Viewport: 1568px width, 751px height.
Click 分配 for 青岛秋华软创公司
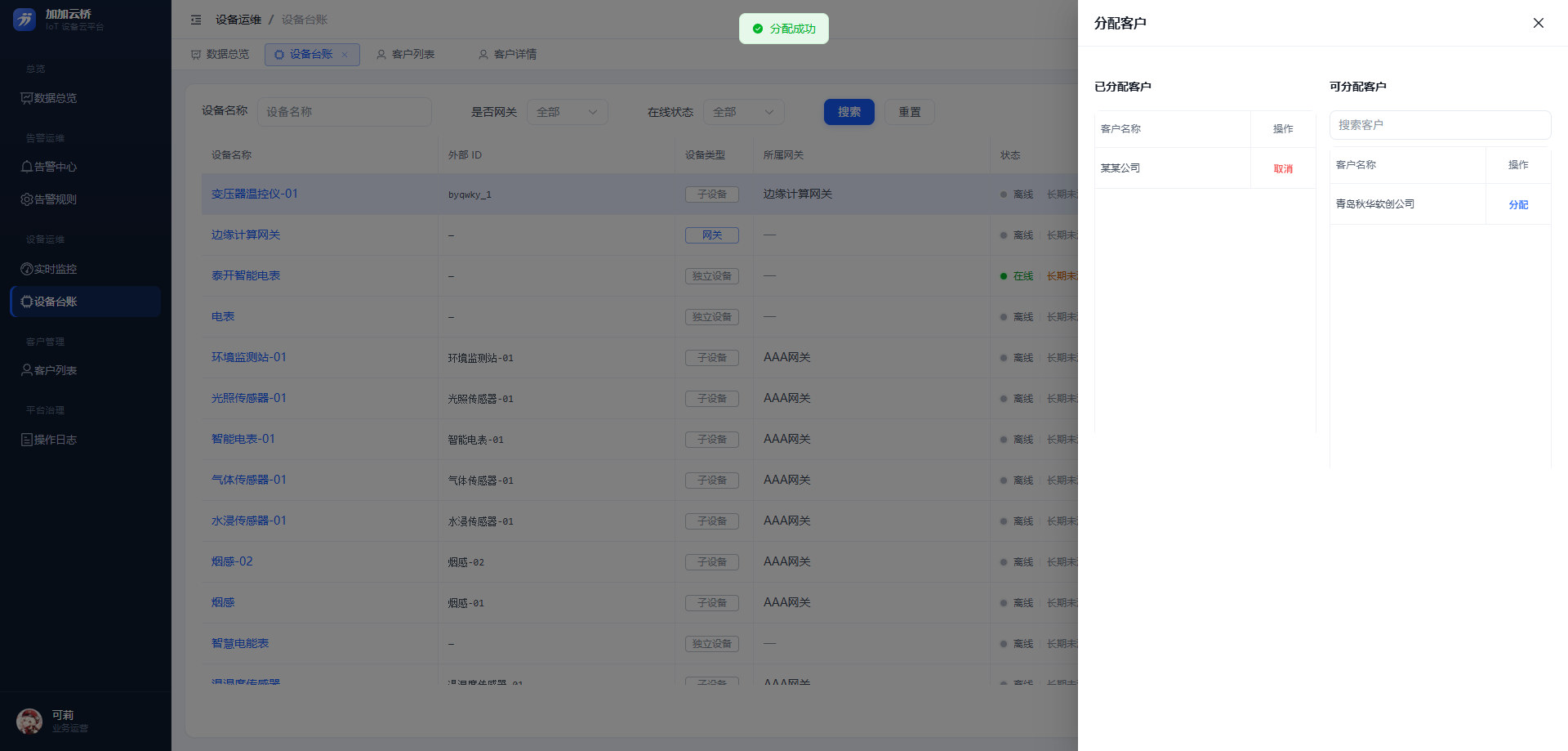tap(1518, 205)
